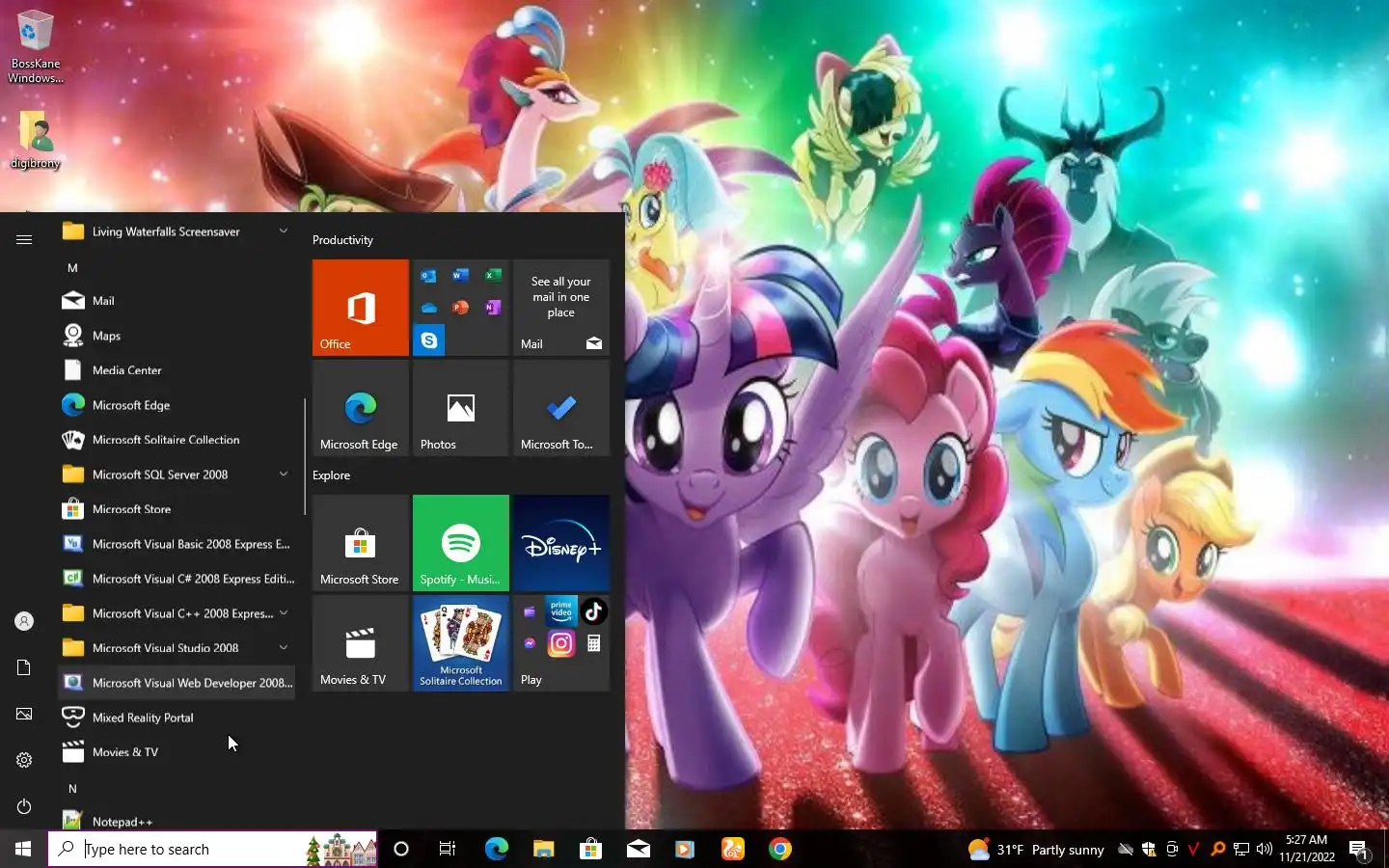Open Windows Security tray icon
This screenshot has width=1389, height=868.
(x=1149, y=849)
